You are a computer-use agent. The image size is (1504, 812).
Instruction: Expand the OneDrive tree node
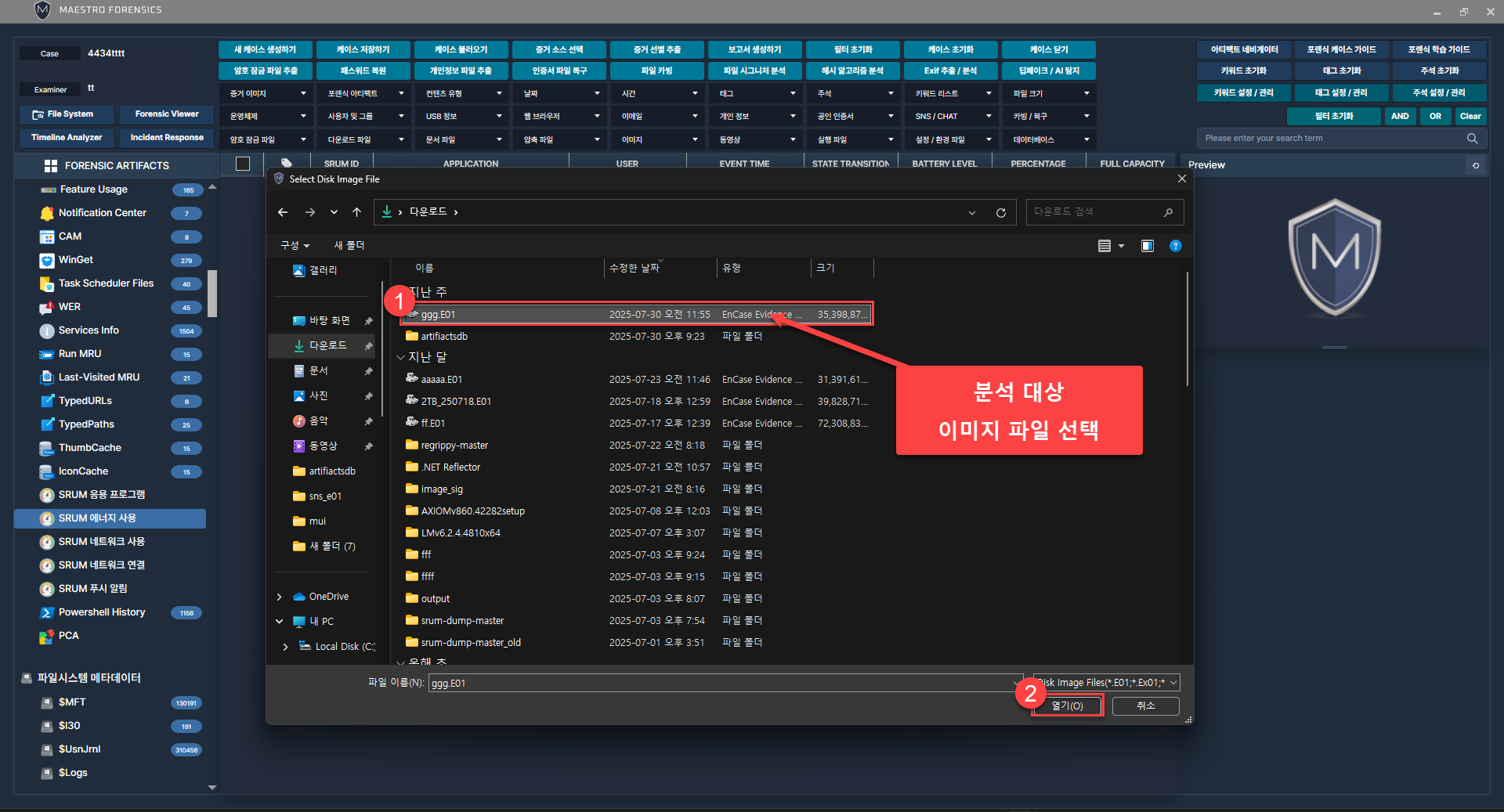[x=280, y=597]
